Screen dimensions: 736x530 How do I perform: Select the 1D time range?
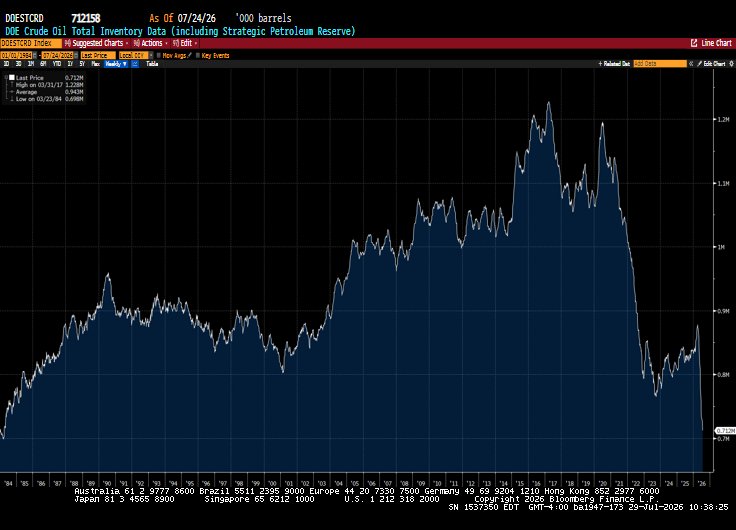click(x=6, y=64)
